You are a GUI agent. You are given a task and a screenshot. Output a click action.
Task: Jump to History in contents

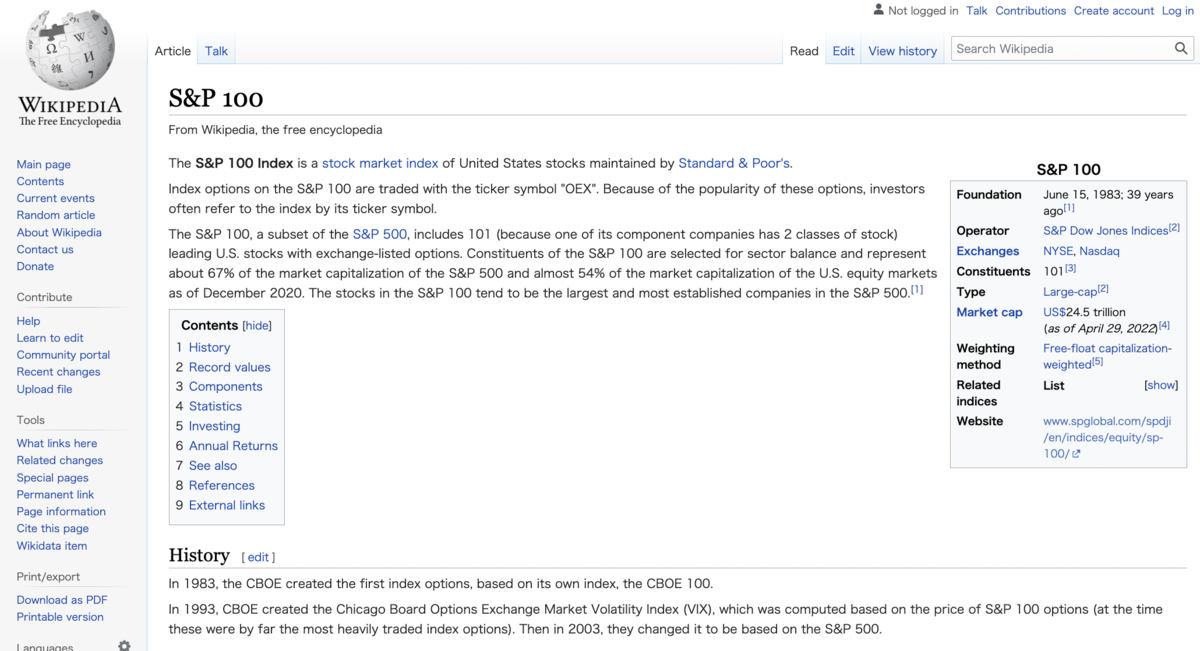point(209,347)
